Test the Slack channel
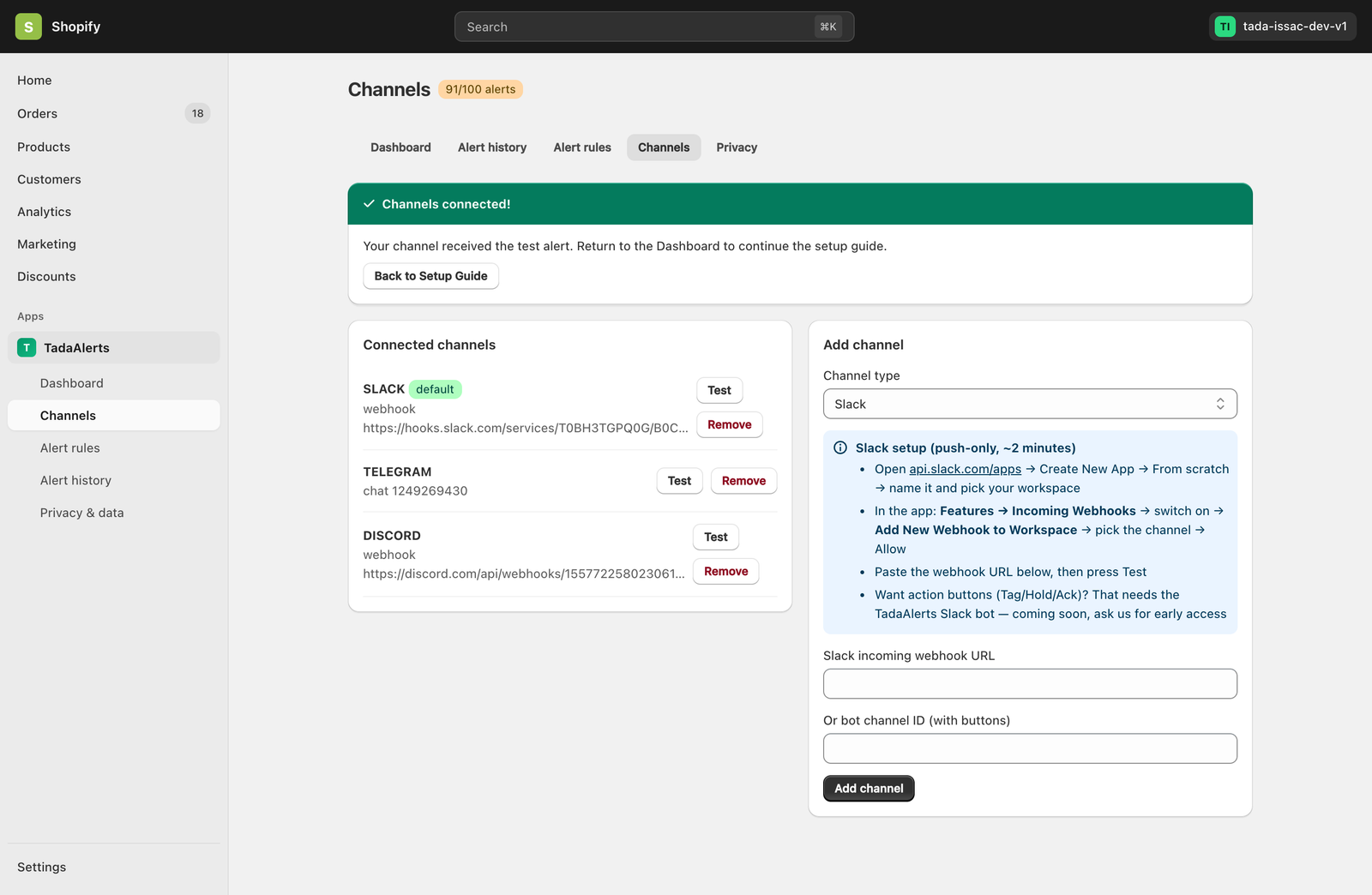The height and width of the screenshot is (895, 1372). coord(719,390)
